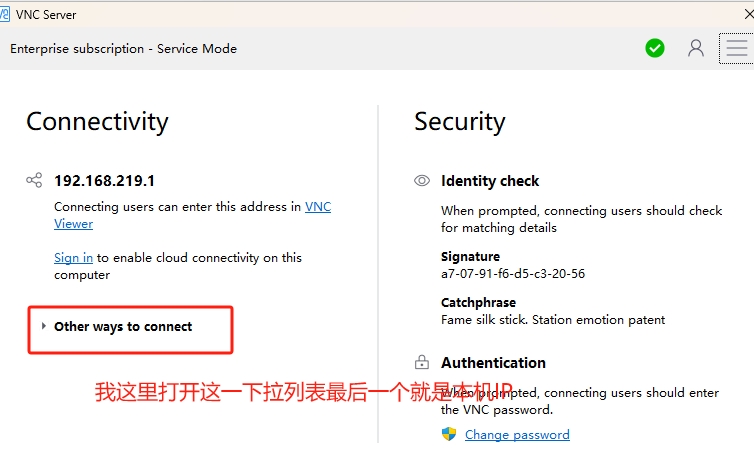Click the Identity check heading
Viewport: 754px width, 461px height.
click(490, 181)
